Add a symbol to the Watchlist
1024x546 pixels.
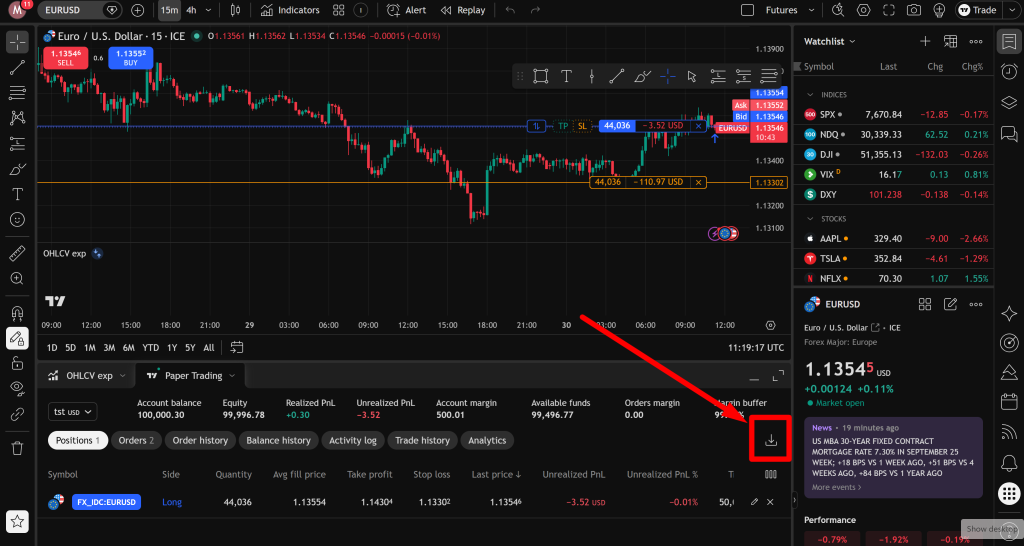pos(925,41)
